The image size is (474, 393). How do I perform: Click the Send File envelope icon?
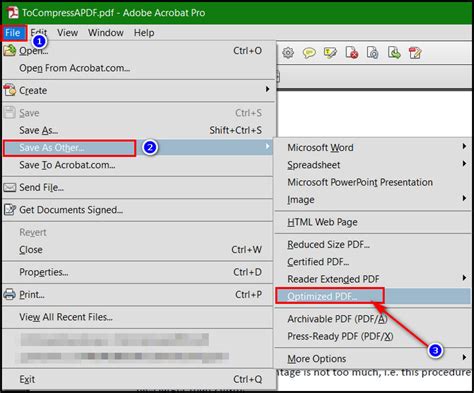[x=10, y=187]
